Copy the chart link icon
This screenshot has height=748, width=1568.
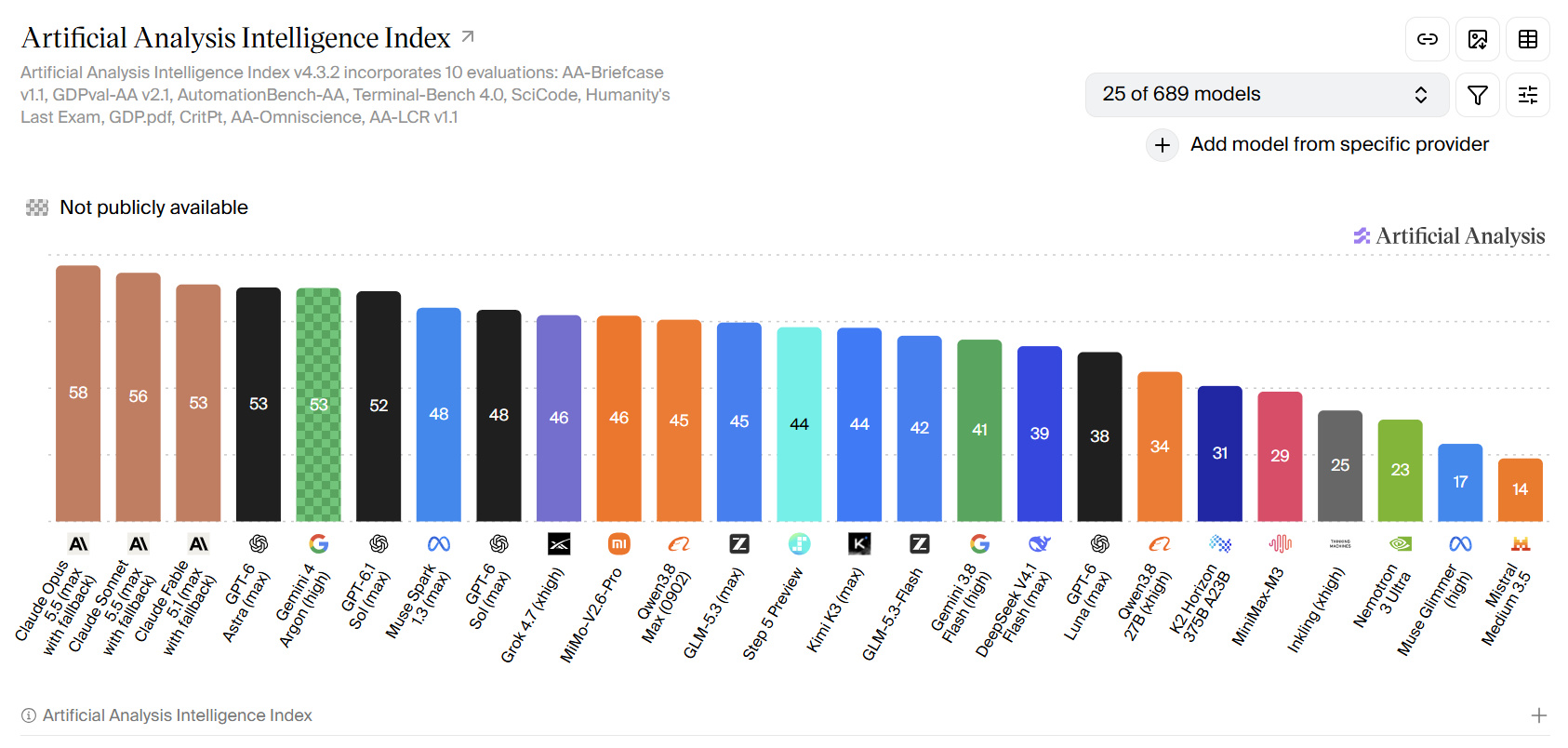click(x=1428, y=39)
